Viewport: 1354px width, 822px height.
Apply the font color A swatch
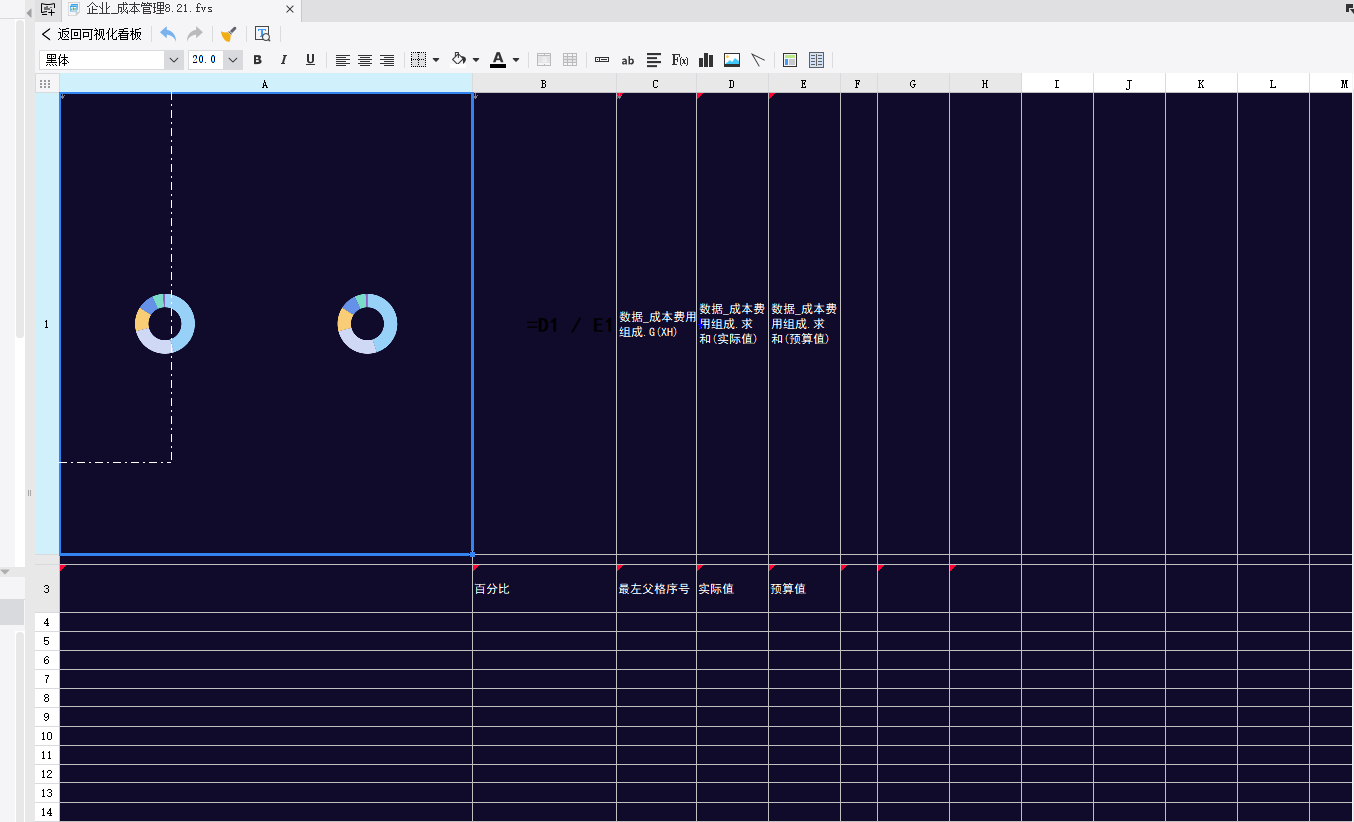(498, 60)
